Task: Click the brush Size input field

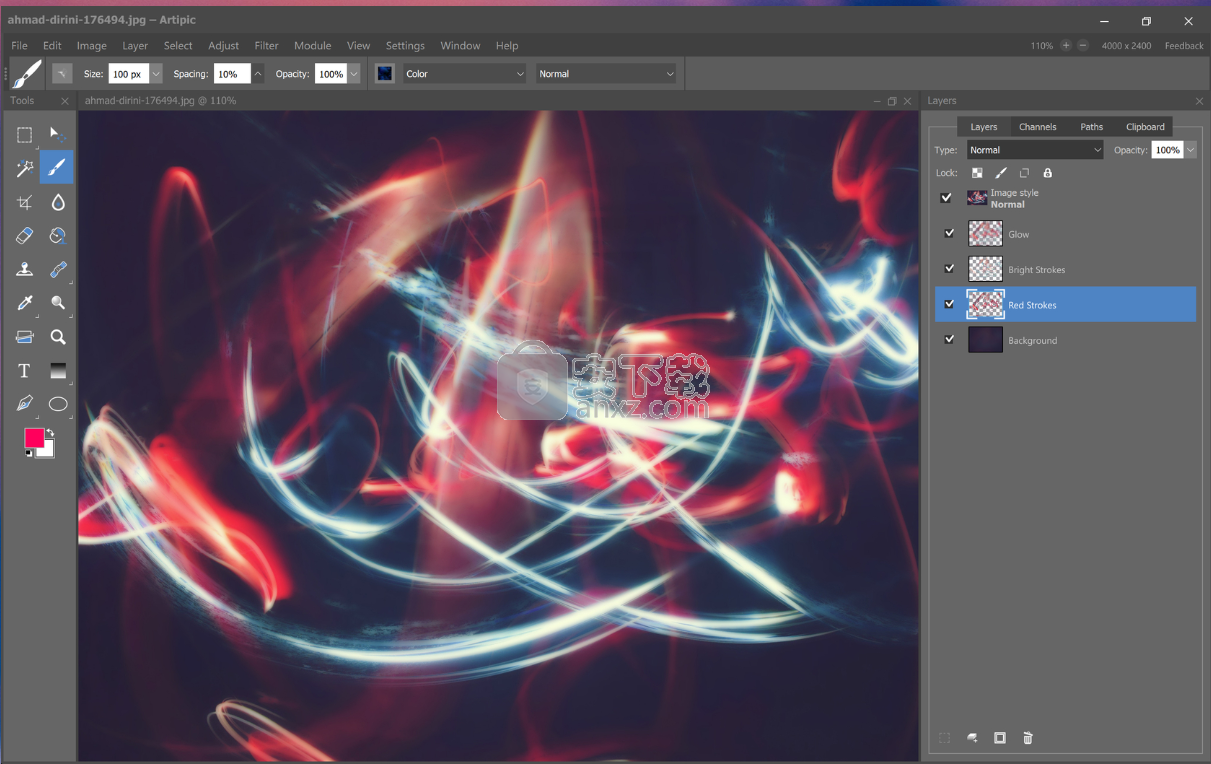Action: [x=129, y=74]
